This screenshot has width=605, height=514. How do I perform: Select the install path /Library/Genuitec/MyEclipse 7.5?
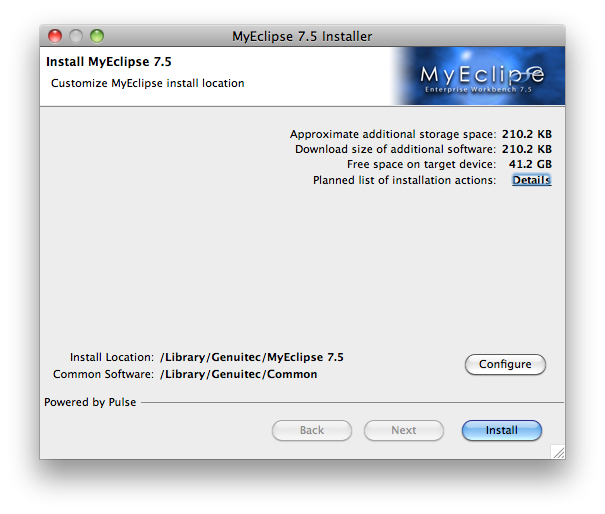click(x=252, y=357)
